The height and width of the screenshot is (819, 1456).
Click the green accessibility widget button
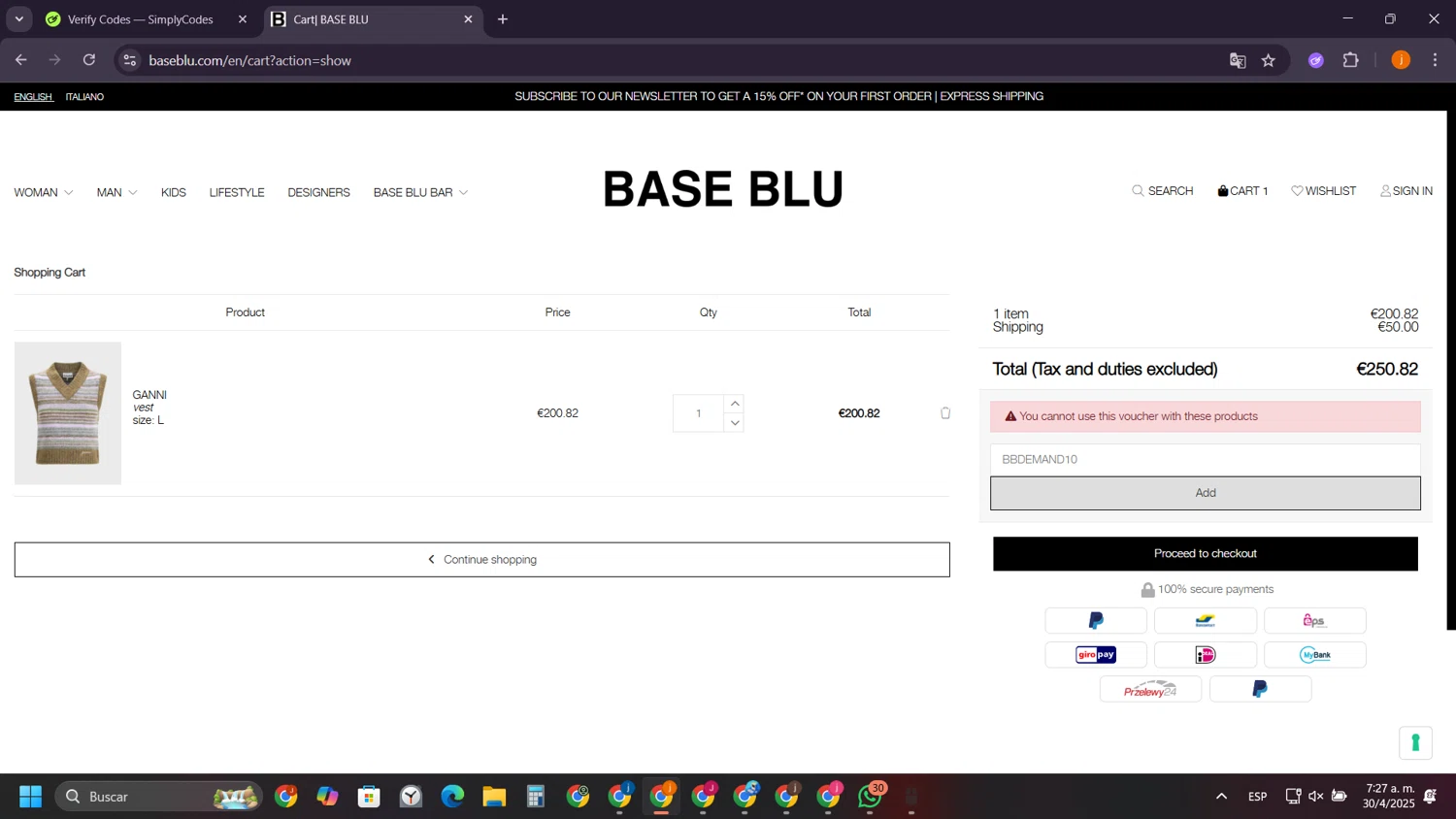[1415, 743]
